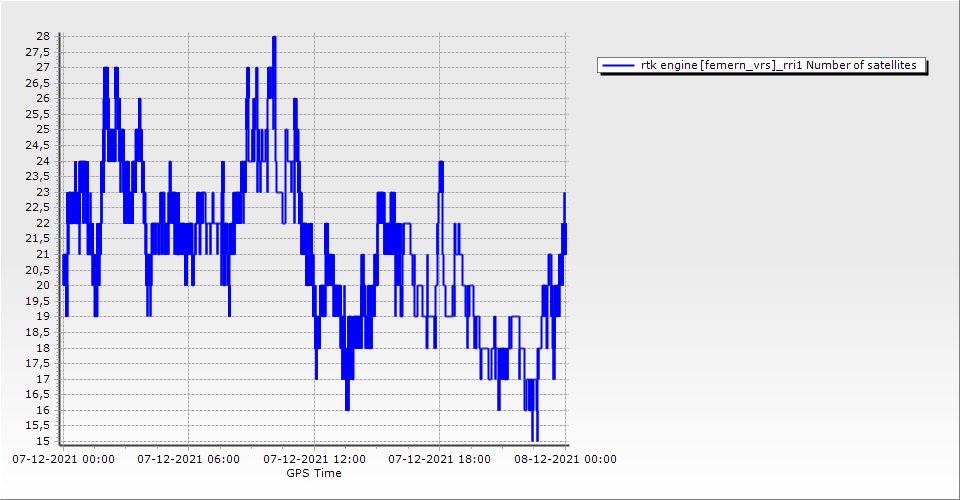Click the y-axis label 28
Image resolution: width=960 pixels, height=500 pixels.
(x=43, y=36)
